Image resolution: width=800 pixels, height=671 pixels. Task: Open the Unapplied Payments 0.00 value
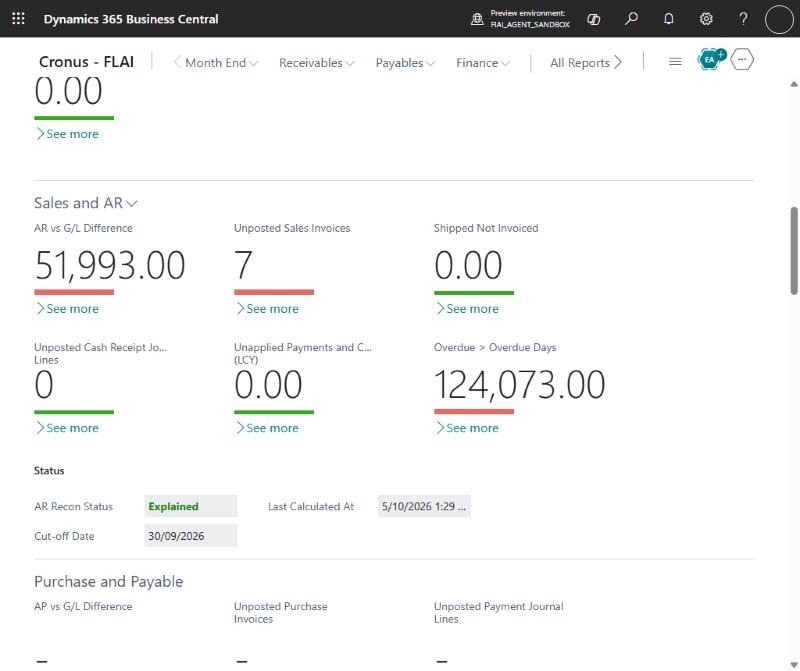268,385
